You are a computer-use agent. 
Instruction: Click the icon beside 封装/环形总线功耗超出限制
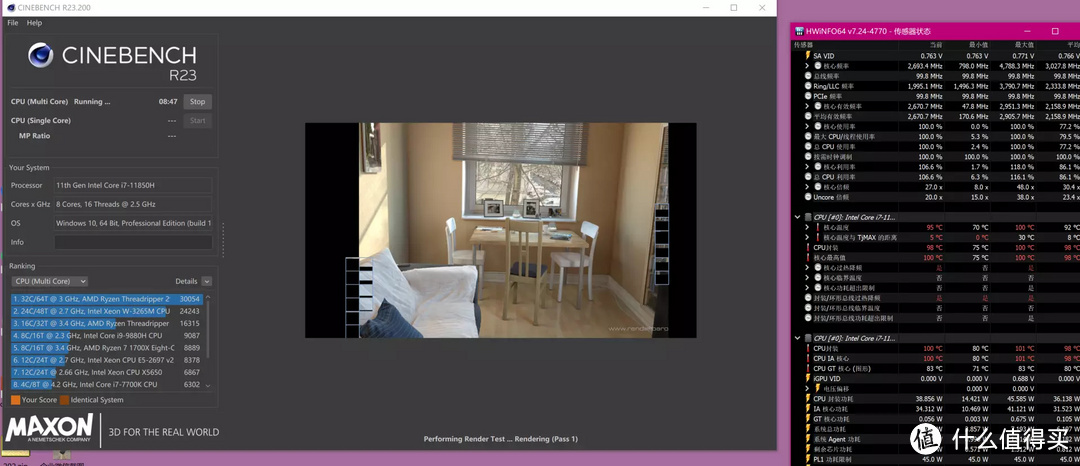point(808,318)
